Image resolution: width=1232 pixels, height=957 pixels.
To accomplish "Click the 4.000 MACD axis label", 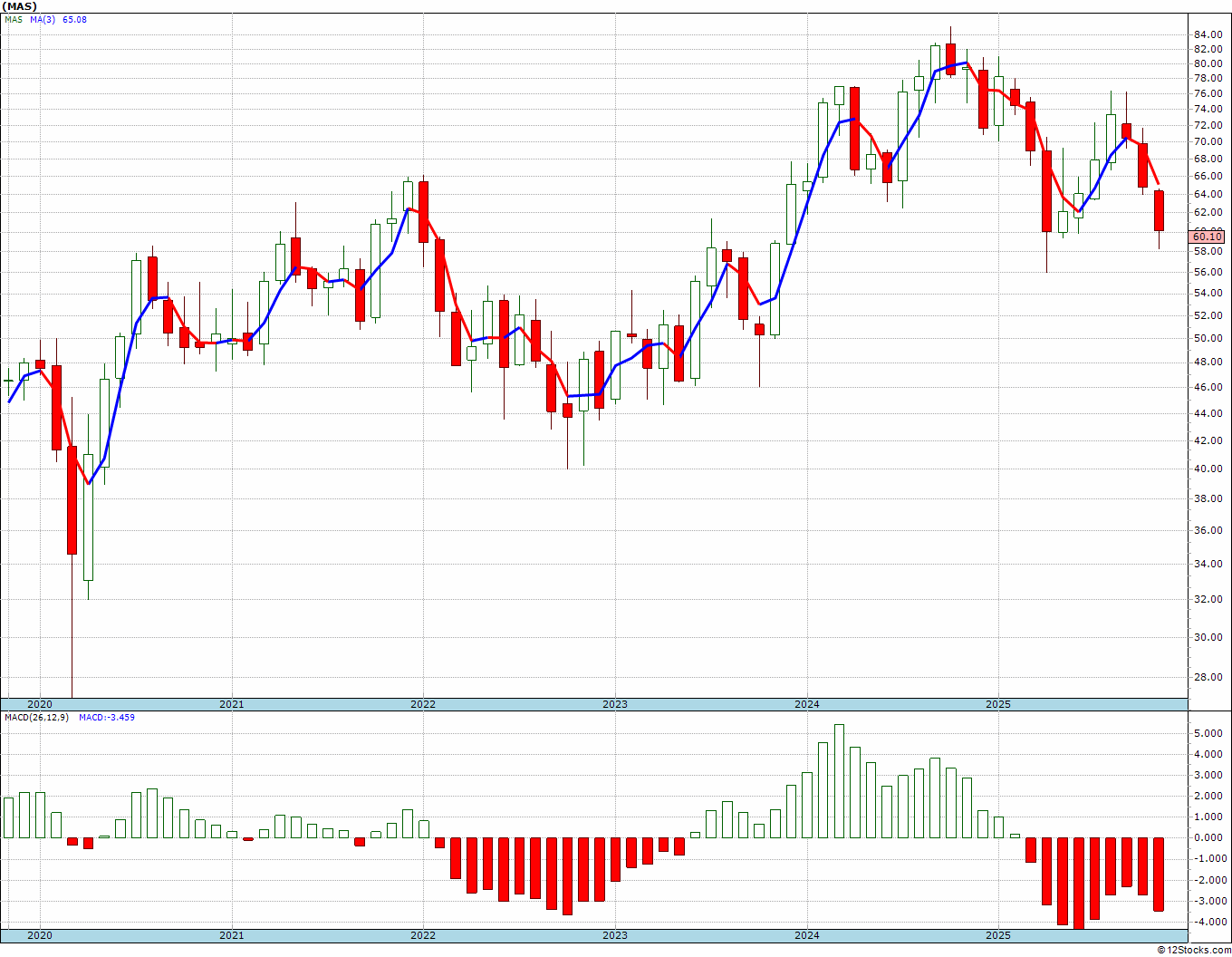I will point(1209,755).
